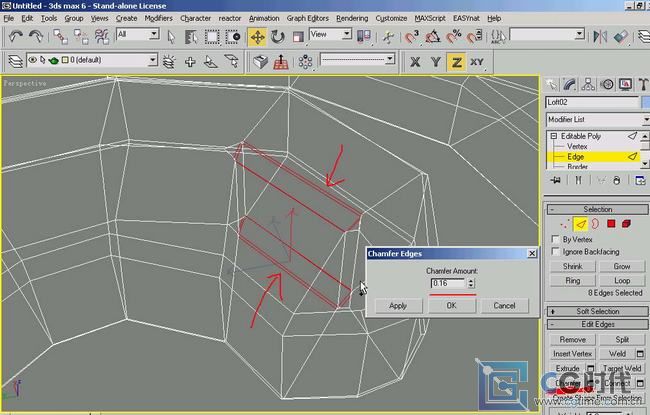Image resolution: width=650 pixels, height=415 pixels.
Task: Click the Undo arrow icon
Action: click(16, 36)
